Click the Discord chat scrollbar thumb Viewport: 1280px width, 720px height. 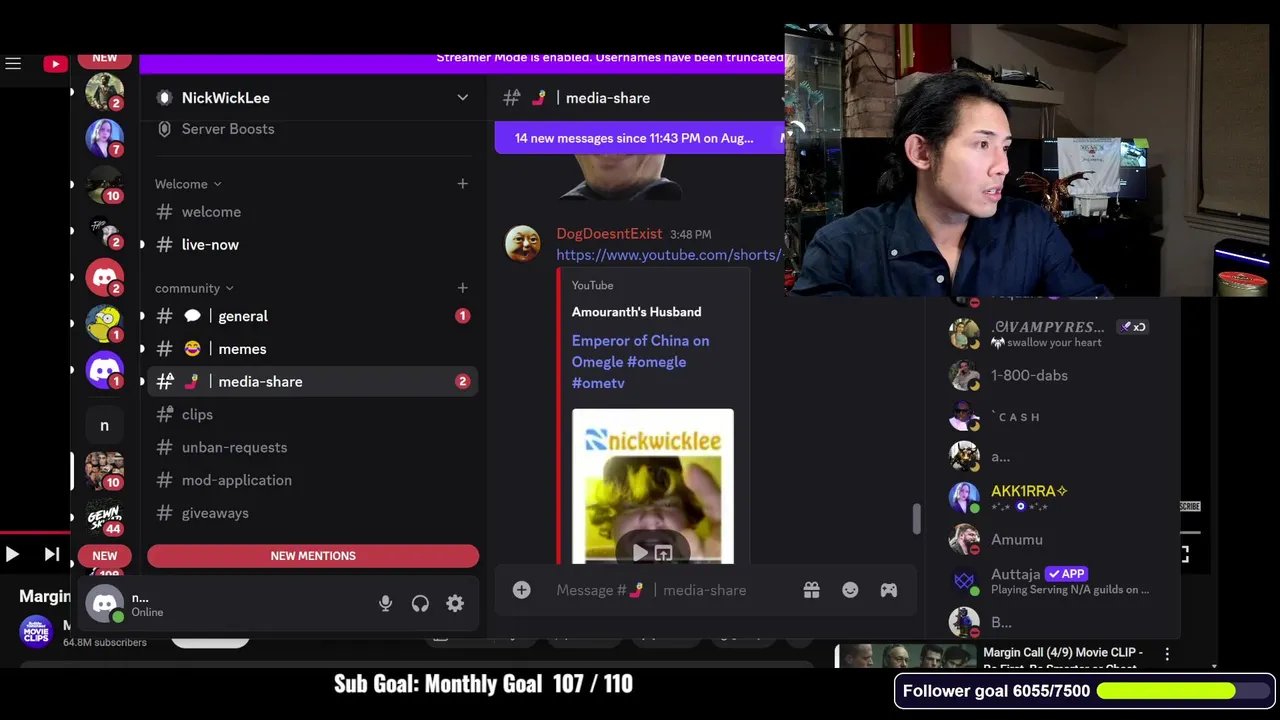tap(915, 518)
